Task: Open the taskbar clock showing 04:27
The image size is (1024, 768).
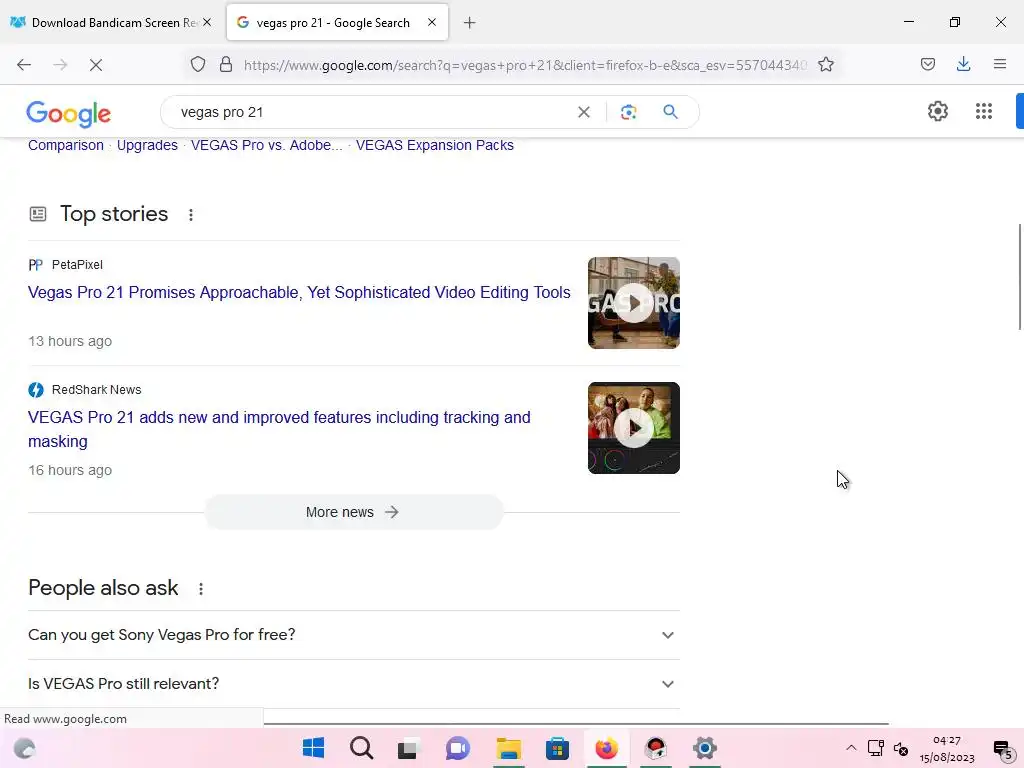Action: [x=947, y=749]
